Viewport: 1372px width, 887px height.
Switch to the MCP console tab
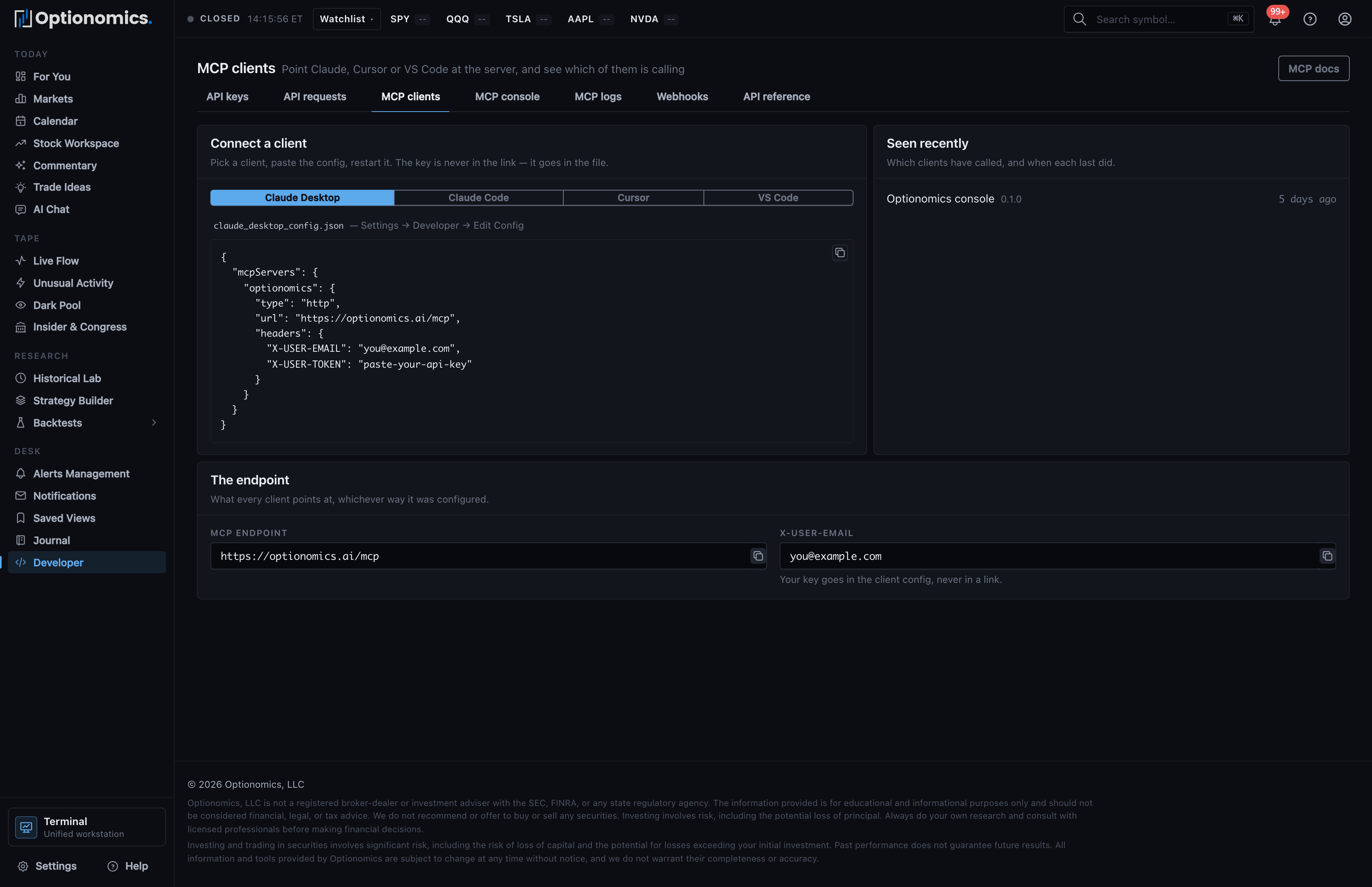[507, 97]
